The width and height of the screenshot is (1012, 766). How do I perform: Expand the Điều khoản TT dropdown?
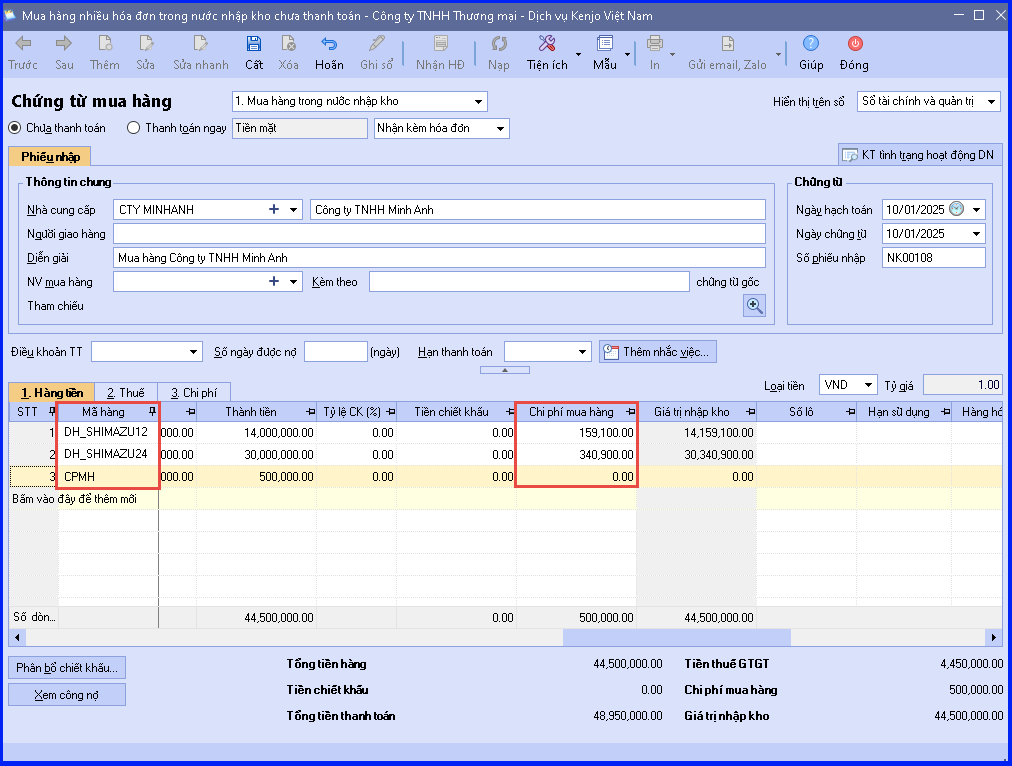193,352
